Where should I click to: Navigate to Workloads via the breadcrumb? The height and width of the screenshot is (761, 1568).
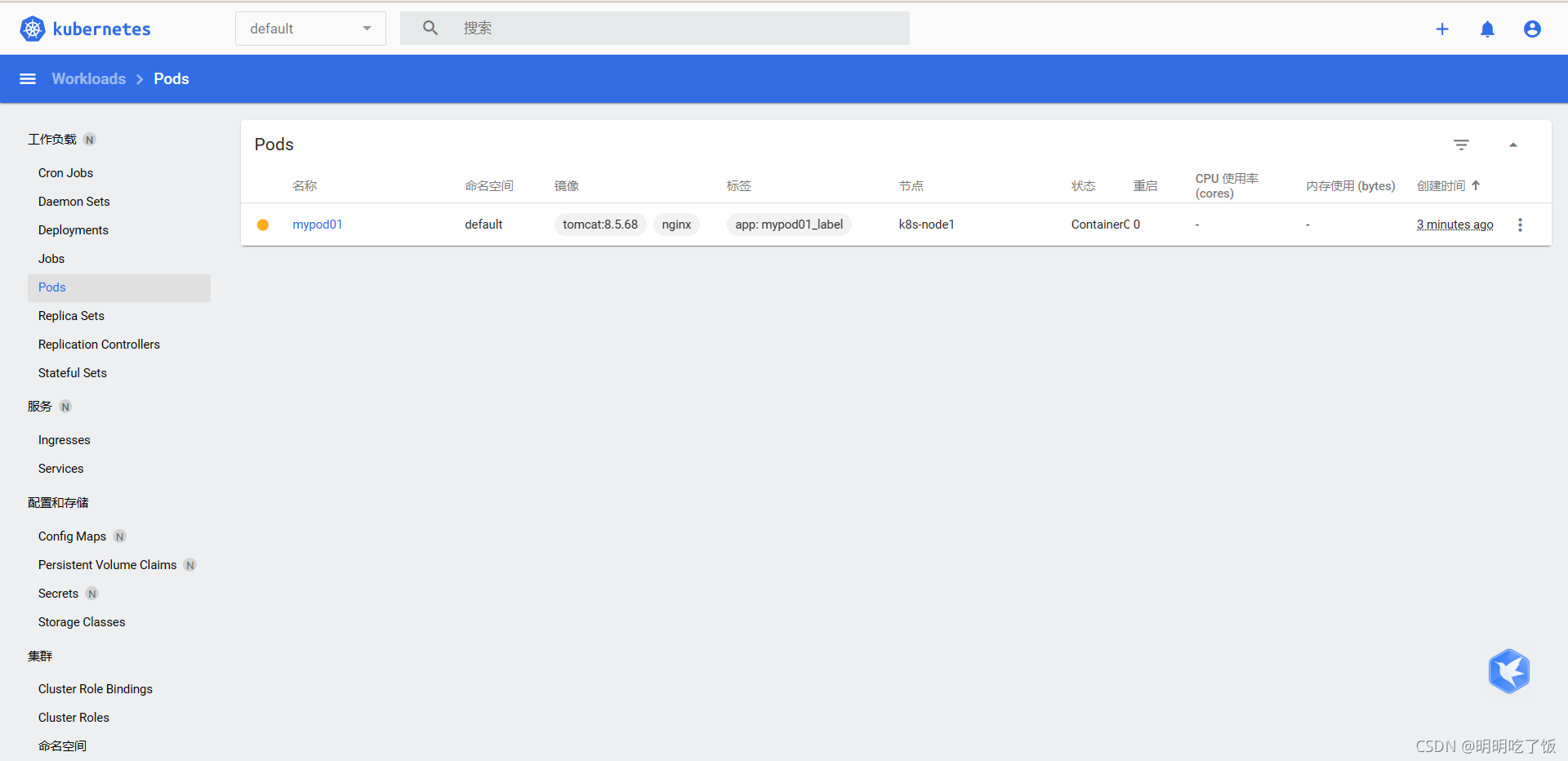point(88,78)
